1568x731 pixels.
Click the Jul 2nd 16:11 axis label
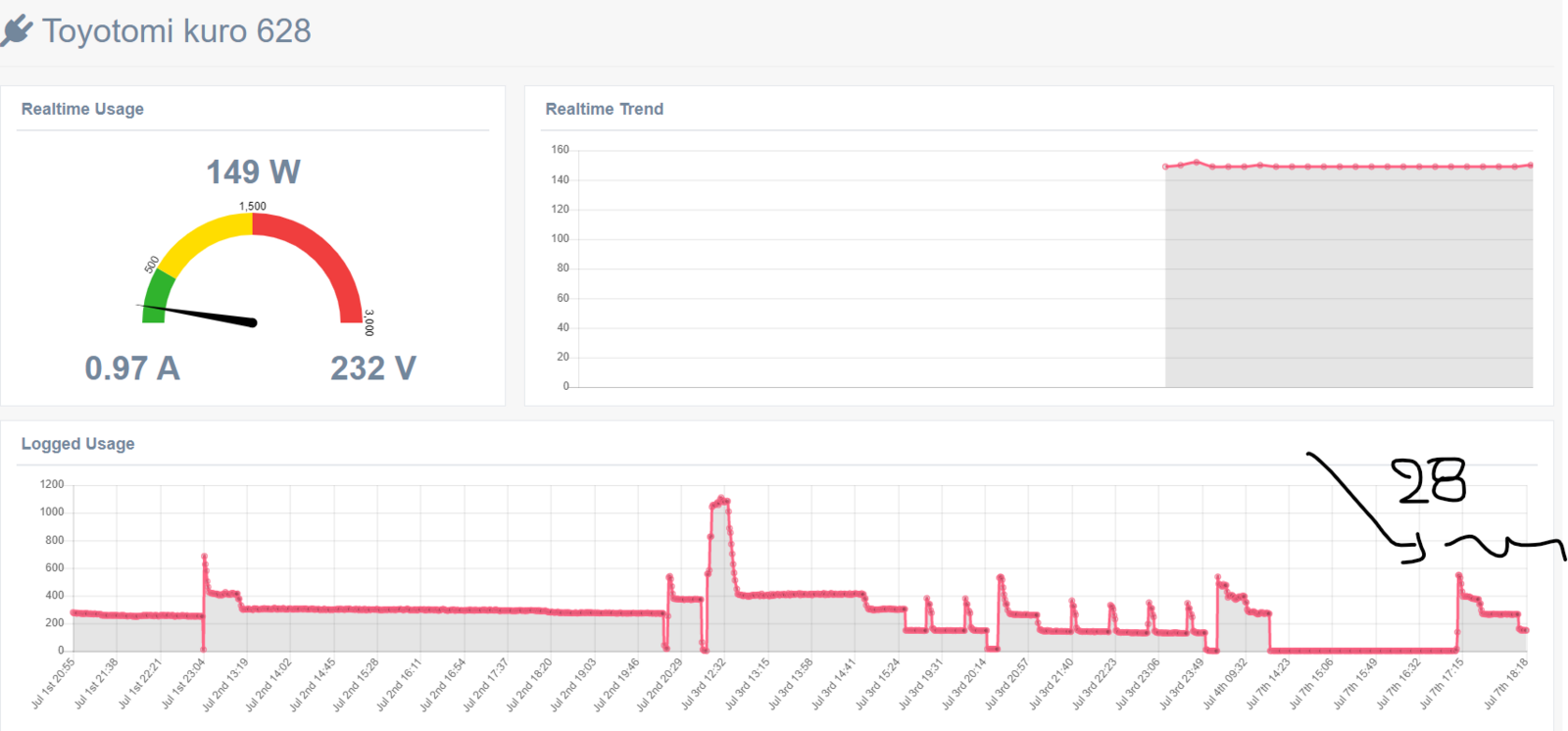coord(400,684)
